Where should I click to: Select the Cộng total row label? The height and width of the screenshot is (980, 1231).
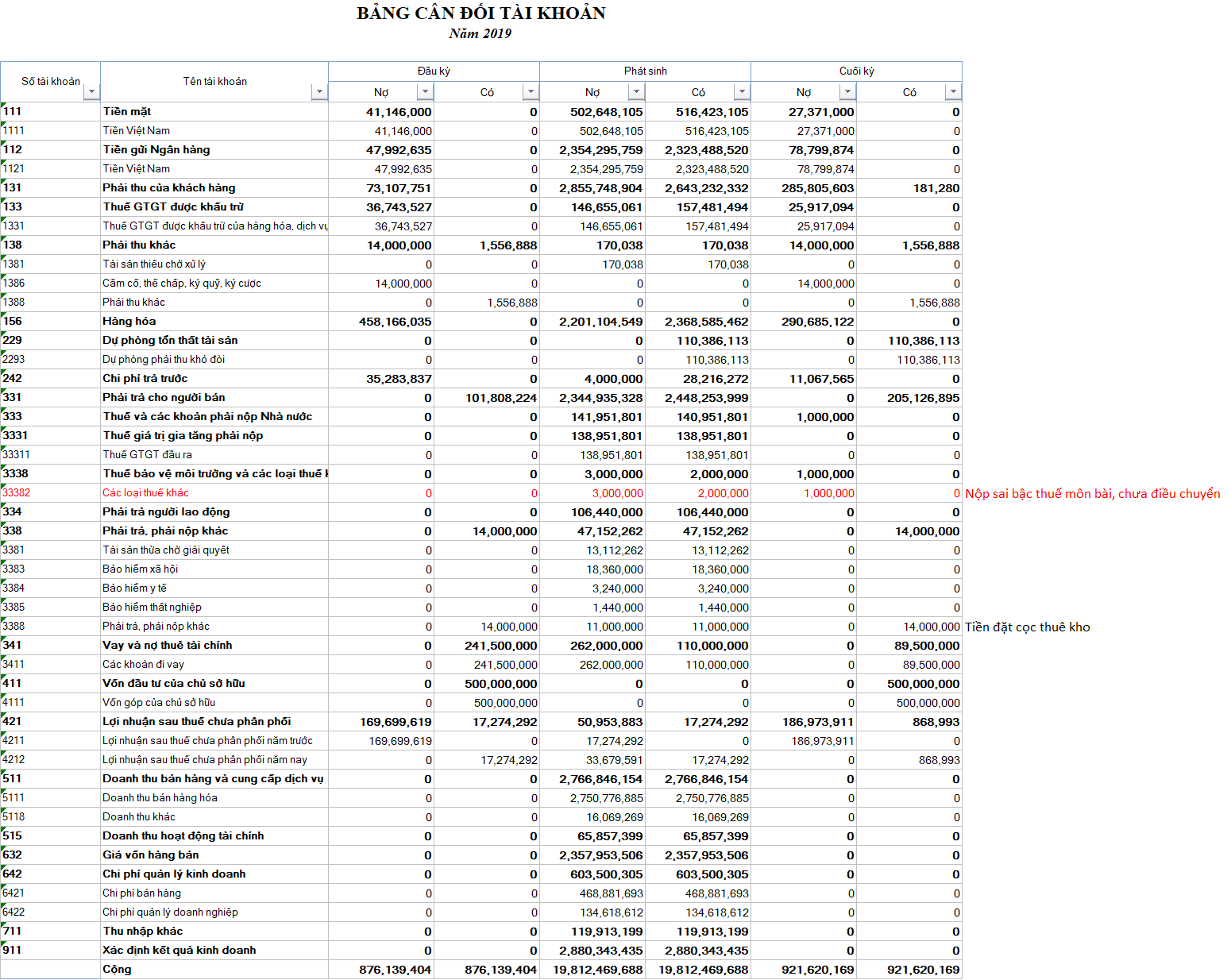point(117,970)
